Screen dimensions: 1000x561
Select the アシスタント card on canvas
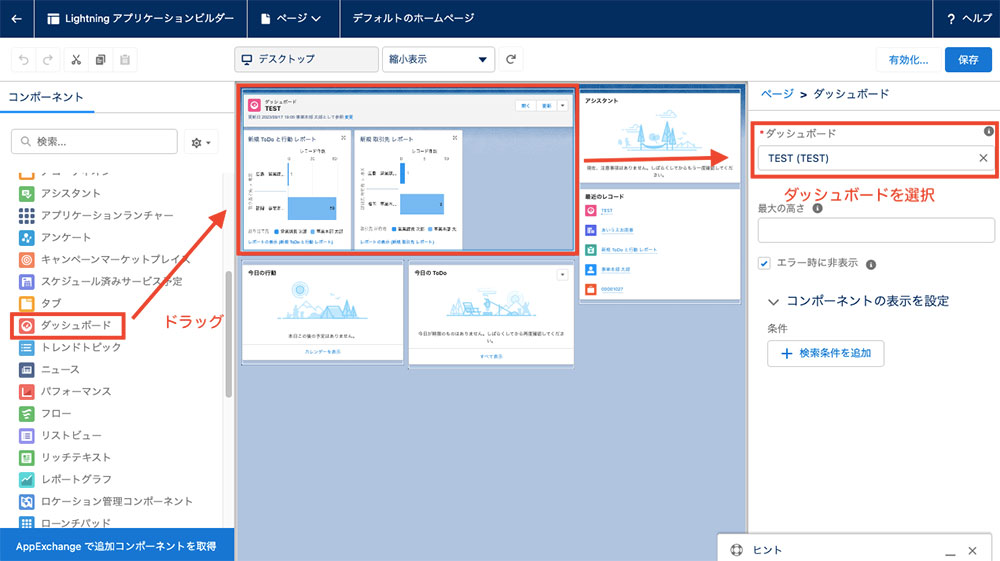point(659,137)
